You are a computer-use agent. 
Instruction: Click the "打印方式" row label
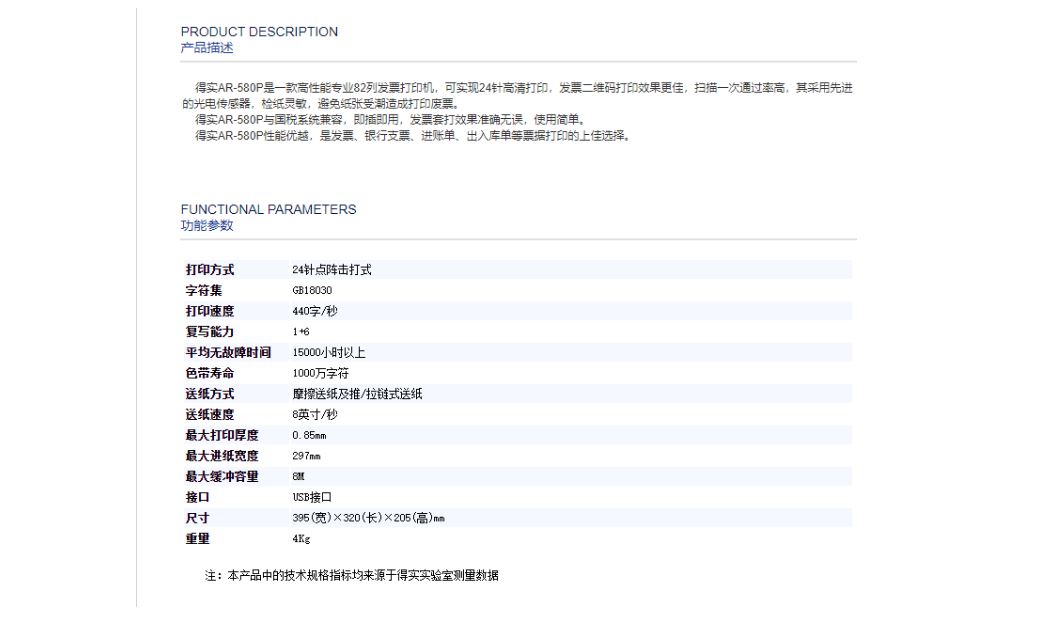pos(210,270)
